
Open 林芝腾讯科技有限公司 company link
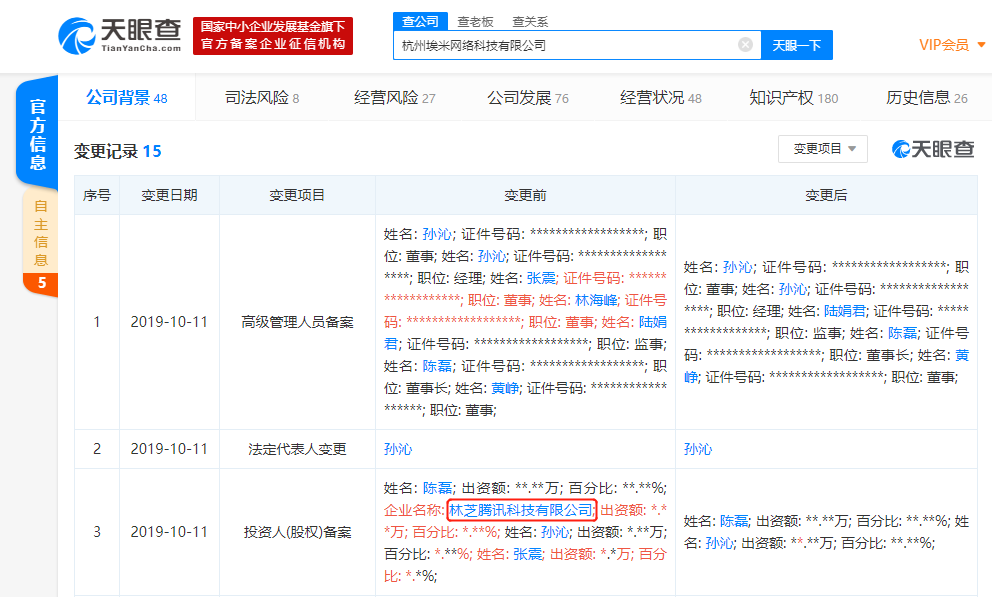click(521, 510)
